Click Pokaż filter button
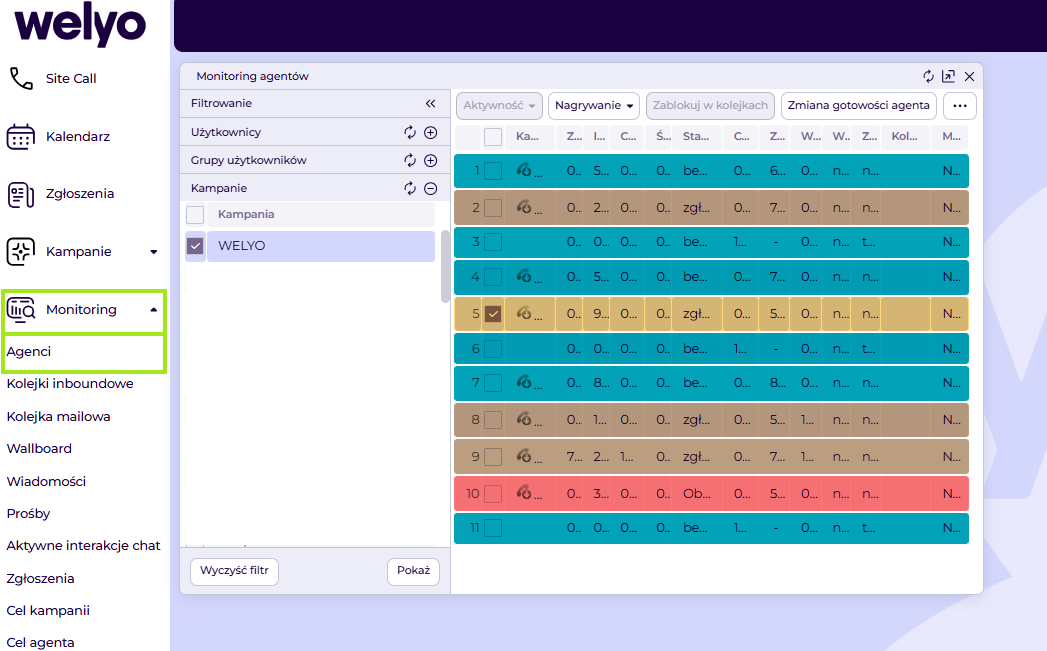The height and width of the screenshot is (651, 1047). click(x=413, y=571)
